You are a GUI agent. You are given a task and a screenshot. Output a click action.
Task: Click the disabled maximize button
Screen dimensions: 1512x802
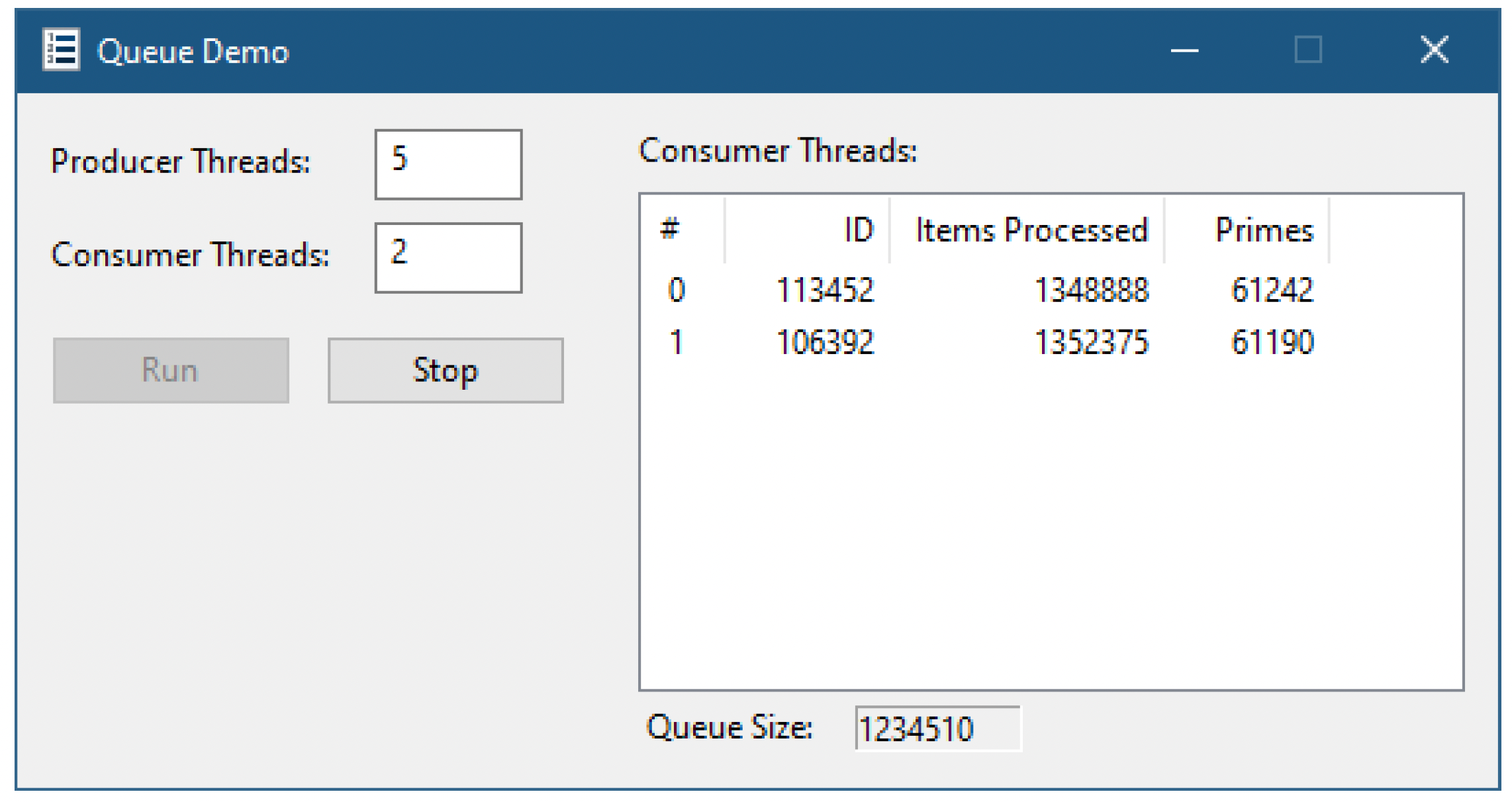click(1308, 50)
